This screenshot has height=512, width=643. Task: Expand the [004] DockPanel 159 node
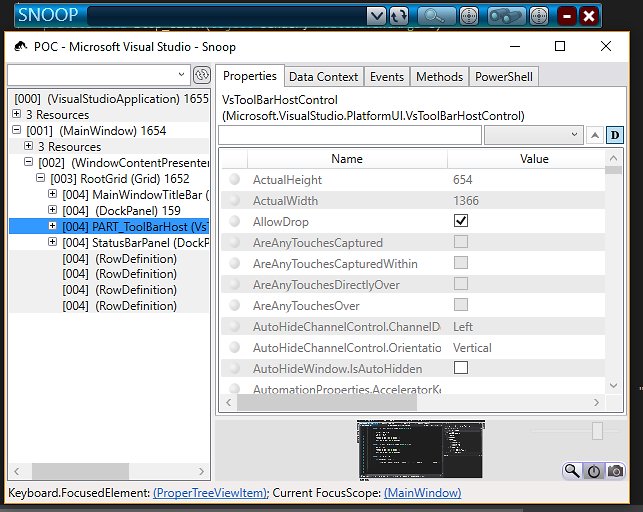(x=52, y=209)
